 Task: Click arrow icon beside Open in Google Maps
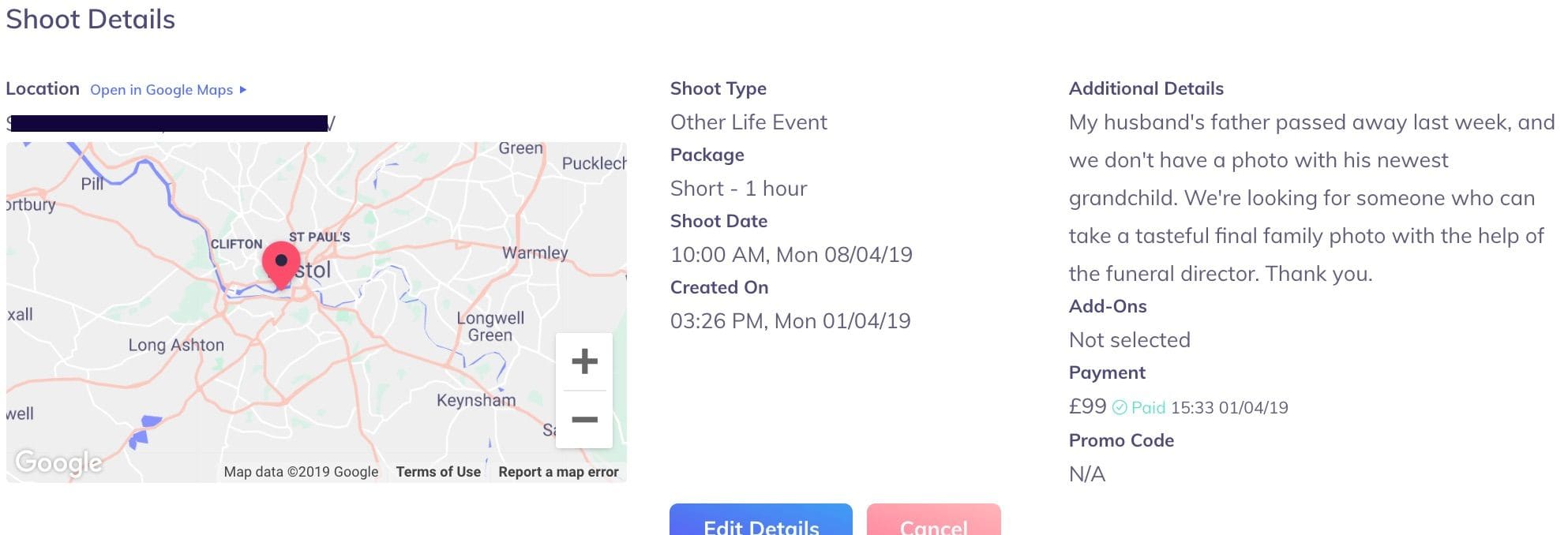[x=243, y=90]
